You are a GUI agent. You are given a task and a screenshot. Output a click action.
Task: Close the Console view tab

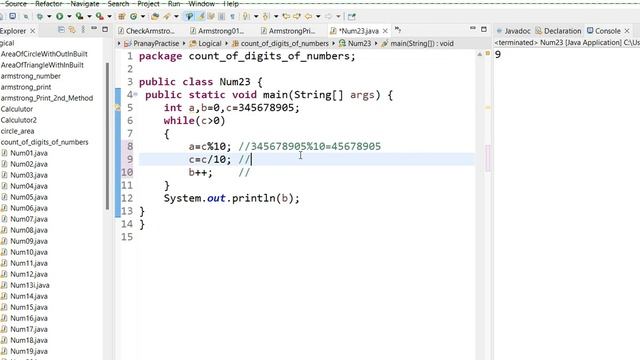click(x=627, y=31)
